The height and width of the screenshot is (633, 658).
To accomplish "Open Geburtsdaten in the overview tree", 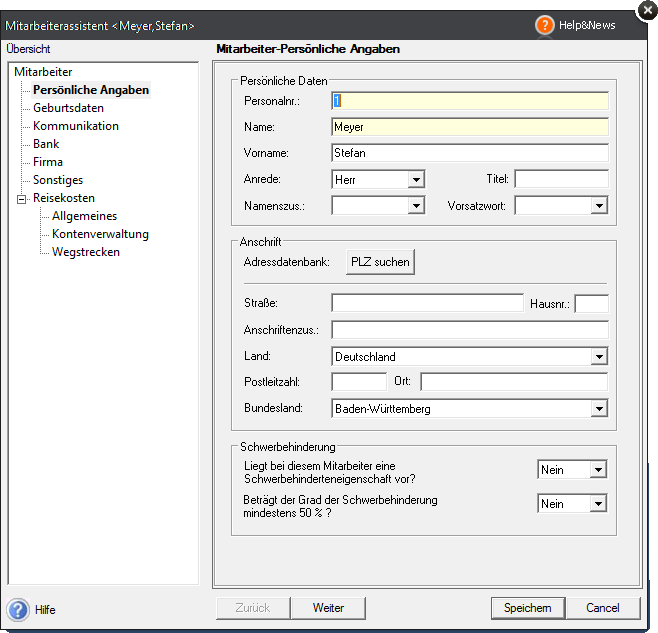I will pos(68,108).
